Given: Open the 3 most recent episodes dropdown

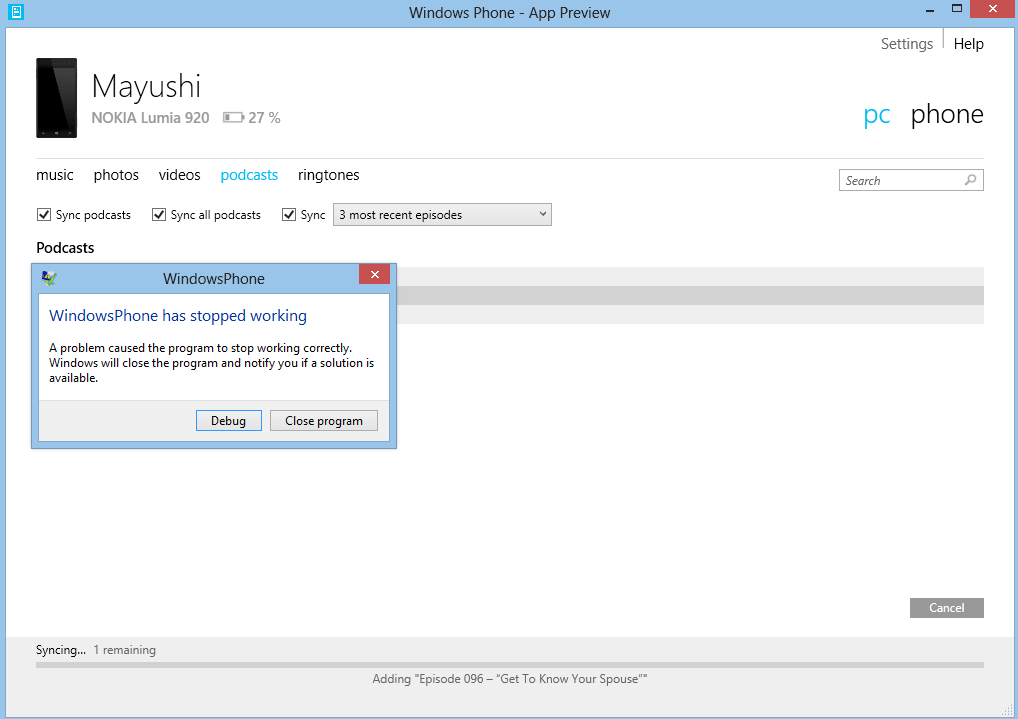Looking at the screenshot, I should pyautogui.click(x=442, y=214).
